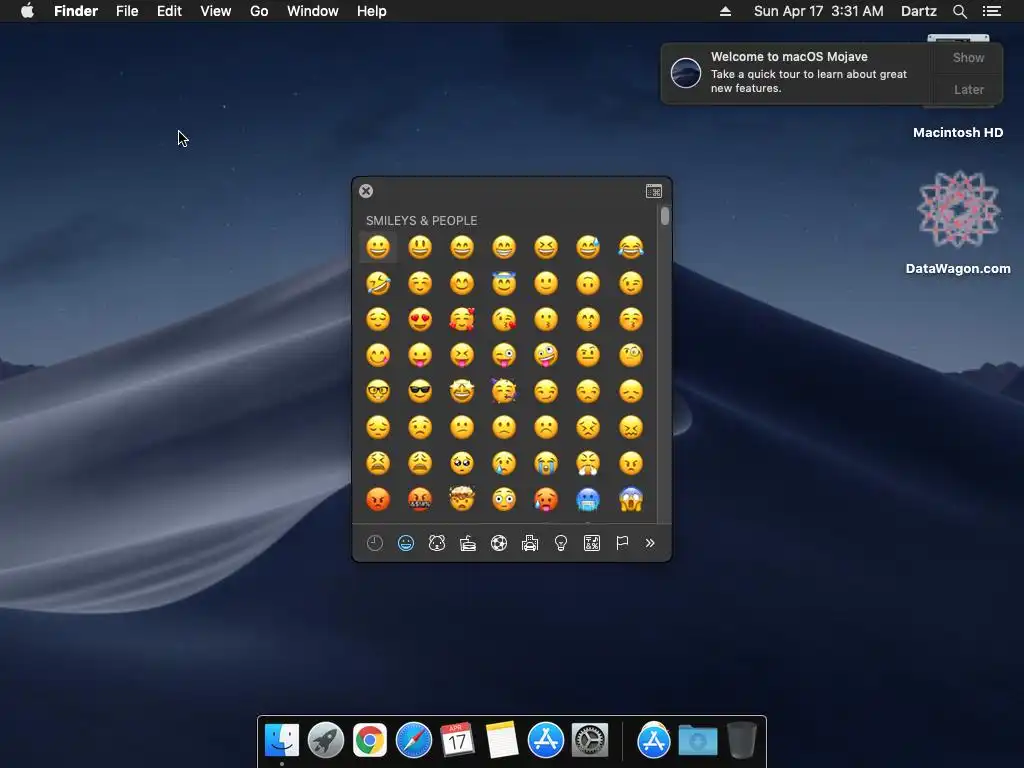1024x768 pixels.
Task: Open the Dartz user menu
Action: coord(918,11)
